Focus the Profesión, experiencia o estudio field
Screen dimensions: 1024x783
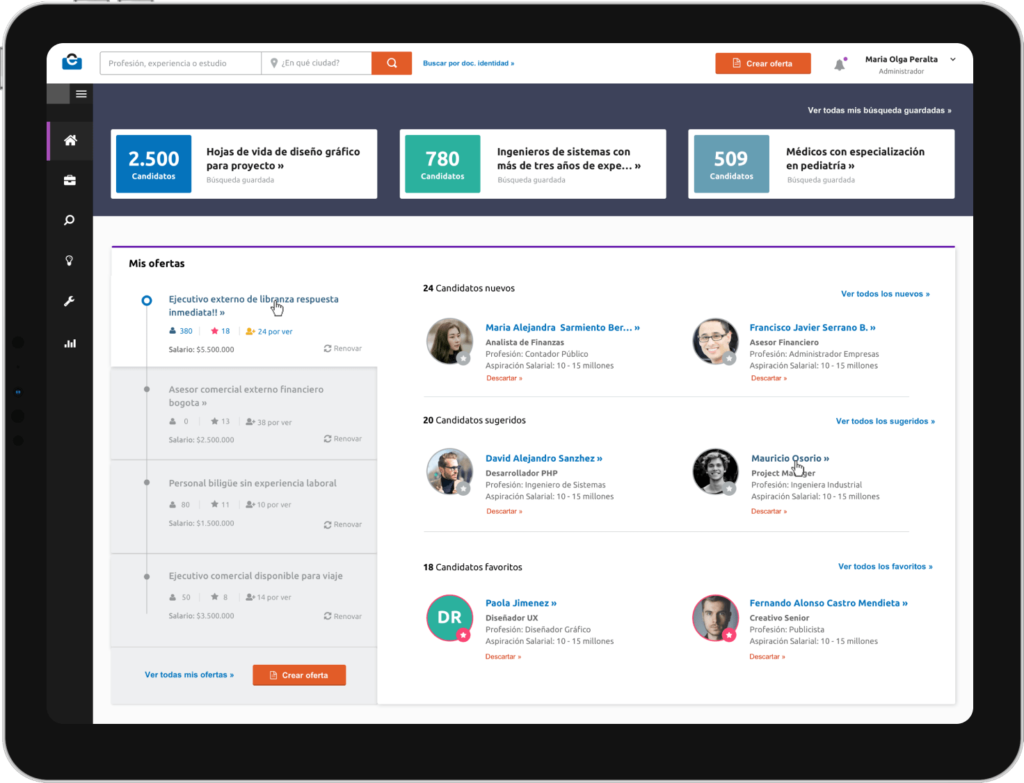pos(180,63)
